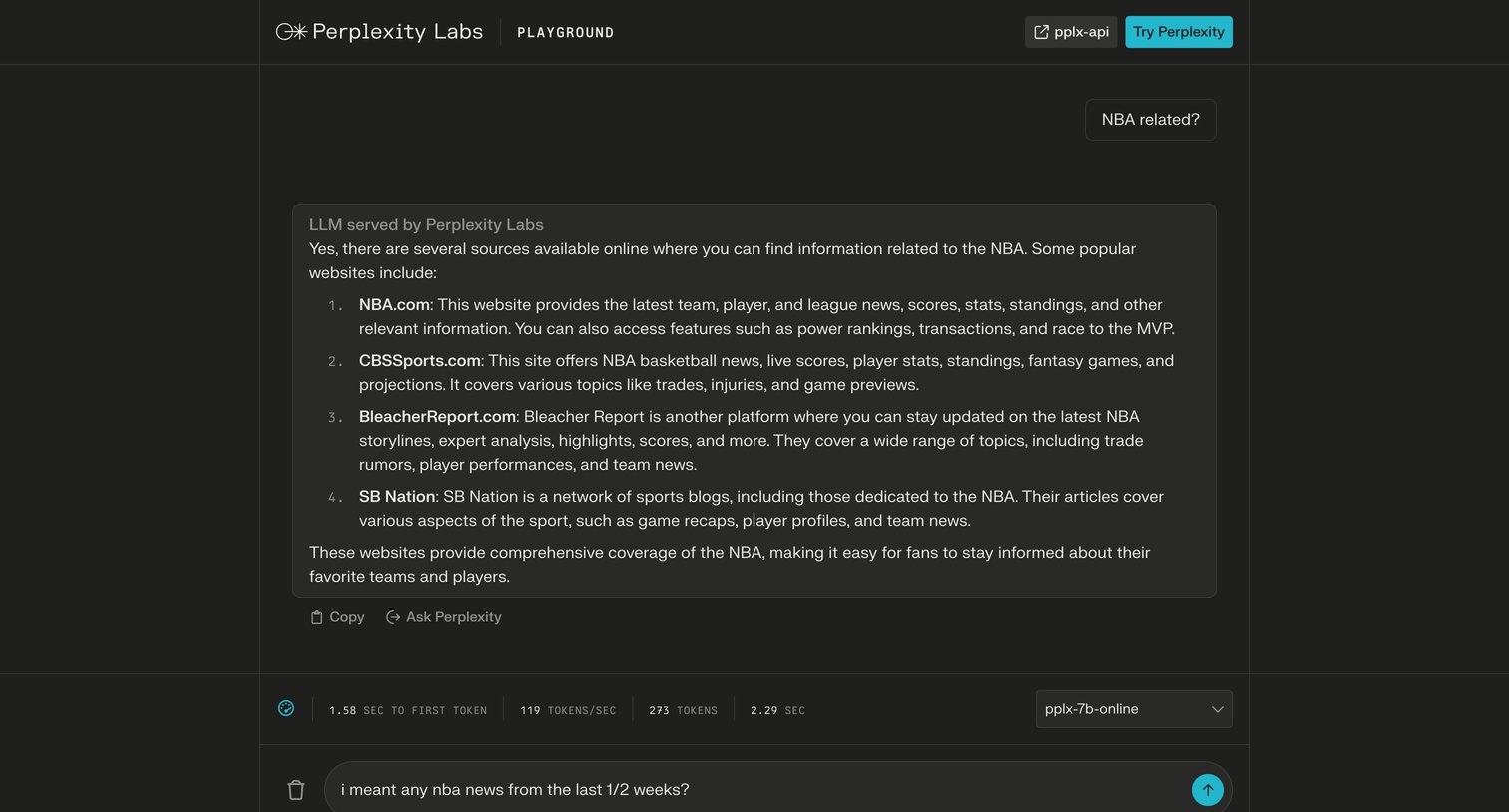Click the '1.58 SEC TO FIRST TOKEN' stat
The image size is (1509, 812).
[408, 710]
